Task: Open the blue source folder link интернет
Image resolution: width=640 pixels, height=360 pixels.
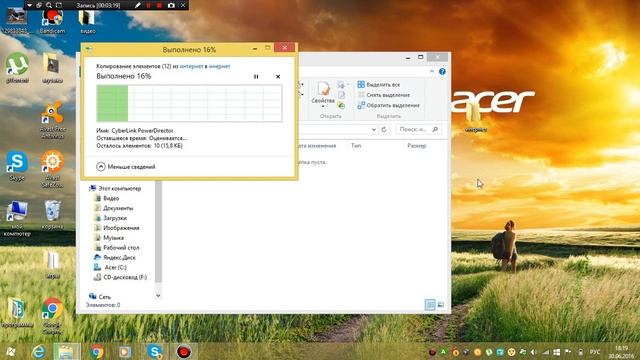Action: (191, 66)
